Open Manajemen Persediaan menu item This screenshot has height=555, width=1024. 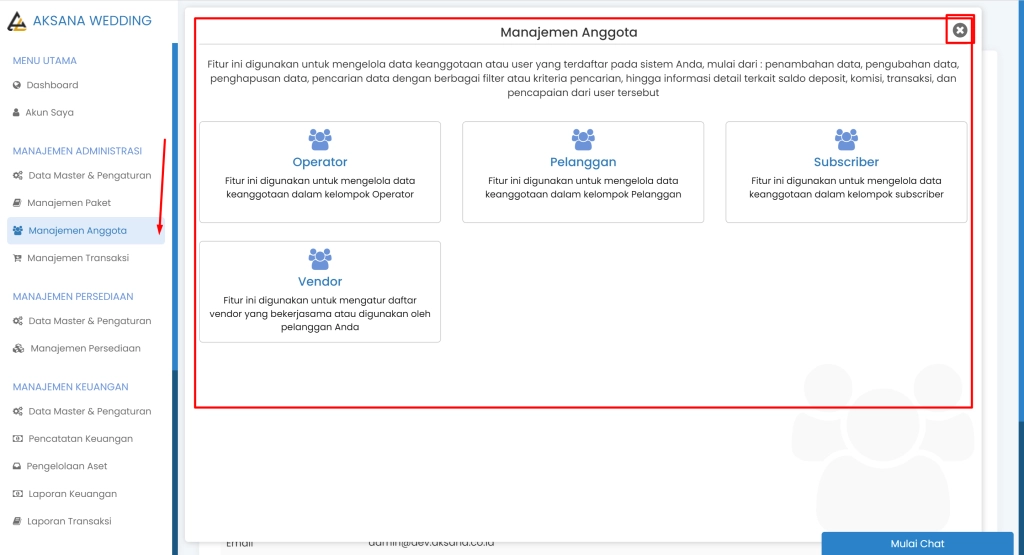(85, 349)
